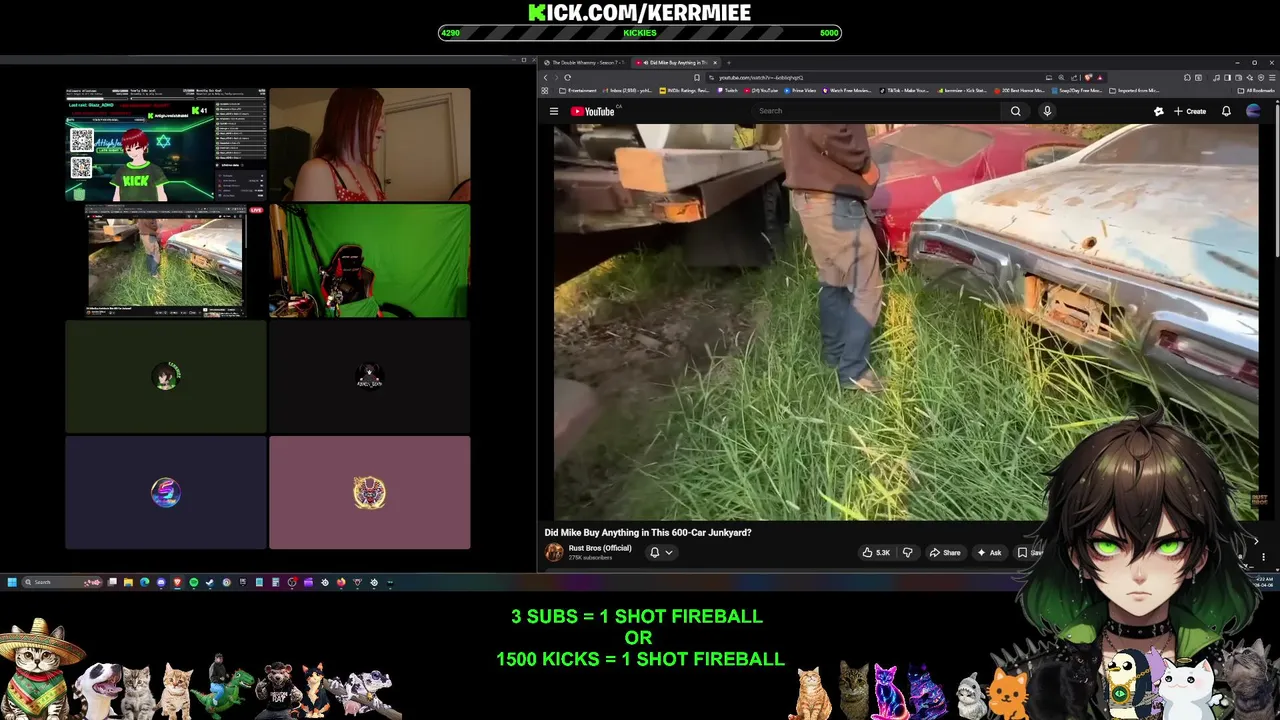This screenshot has width=1280, height=720.
Task: Expand the subscription notification bell dropdown
Action: (x=661, y=552)
